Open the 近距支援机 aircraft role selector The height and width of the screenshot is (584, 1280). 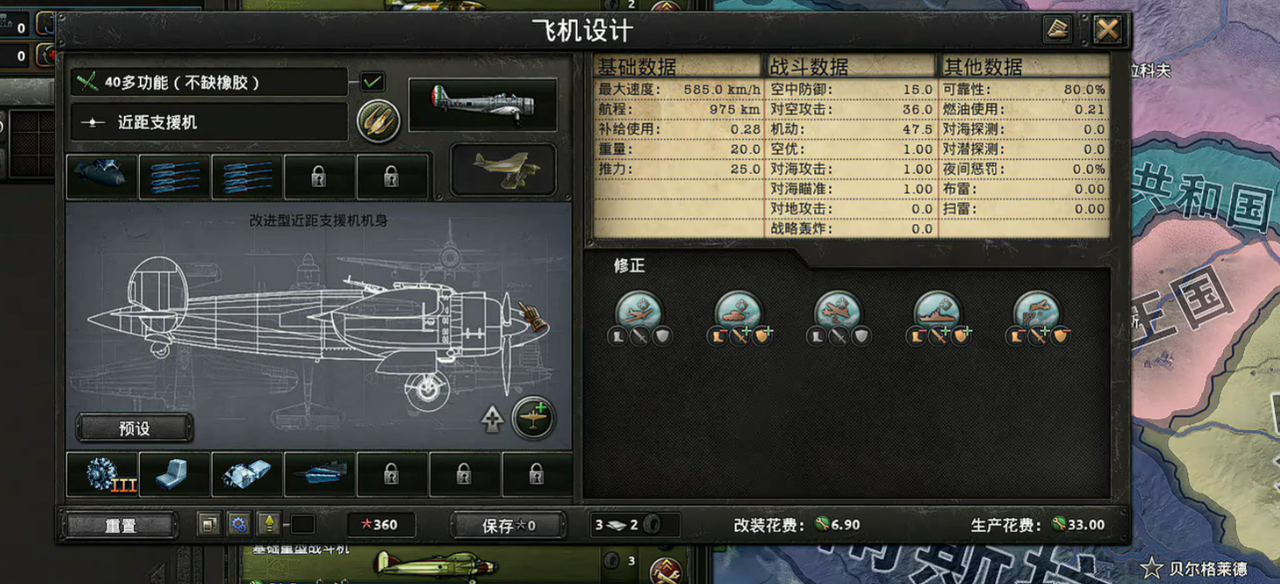pos(209,122)
